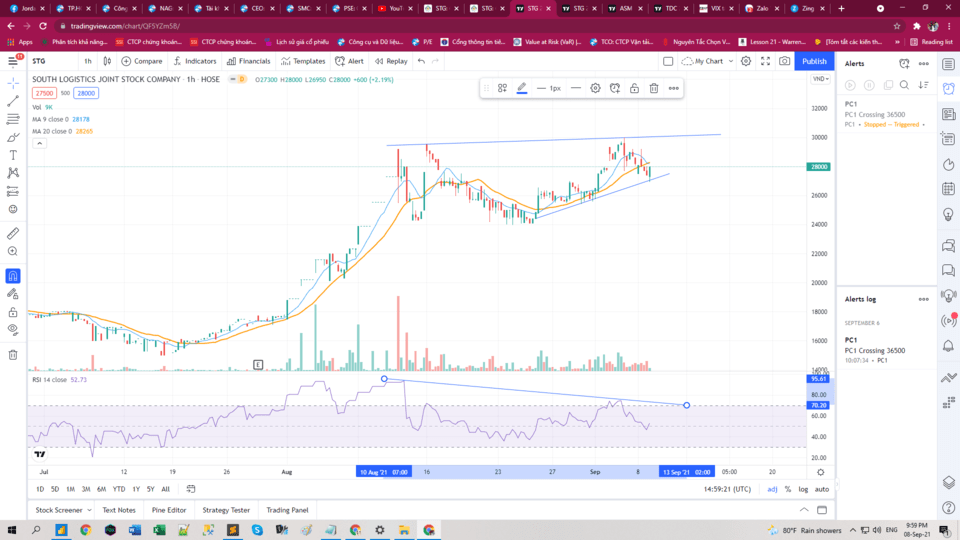Image resolution: width=960 pixels, height=540 pixels.
Task: Open the Stock Screener tab dropdown
Action: coord(63,510)
